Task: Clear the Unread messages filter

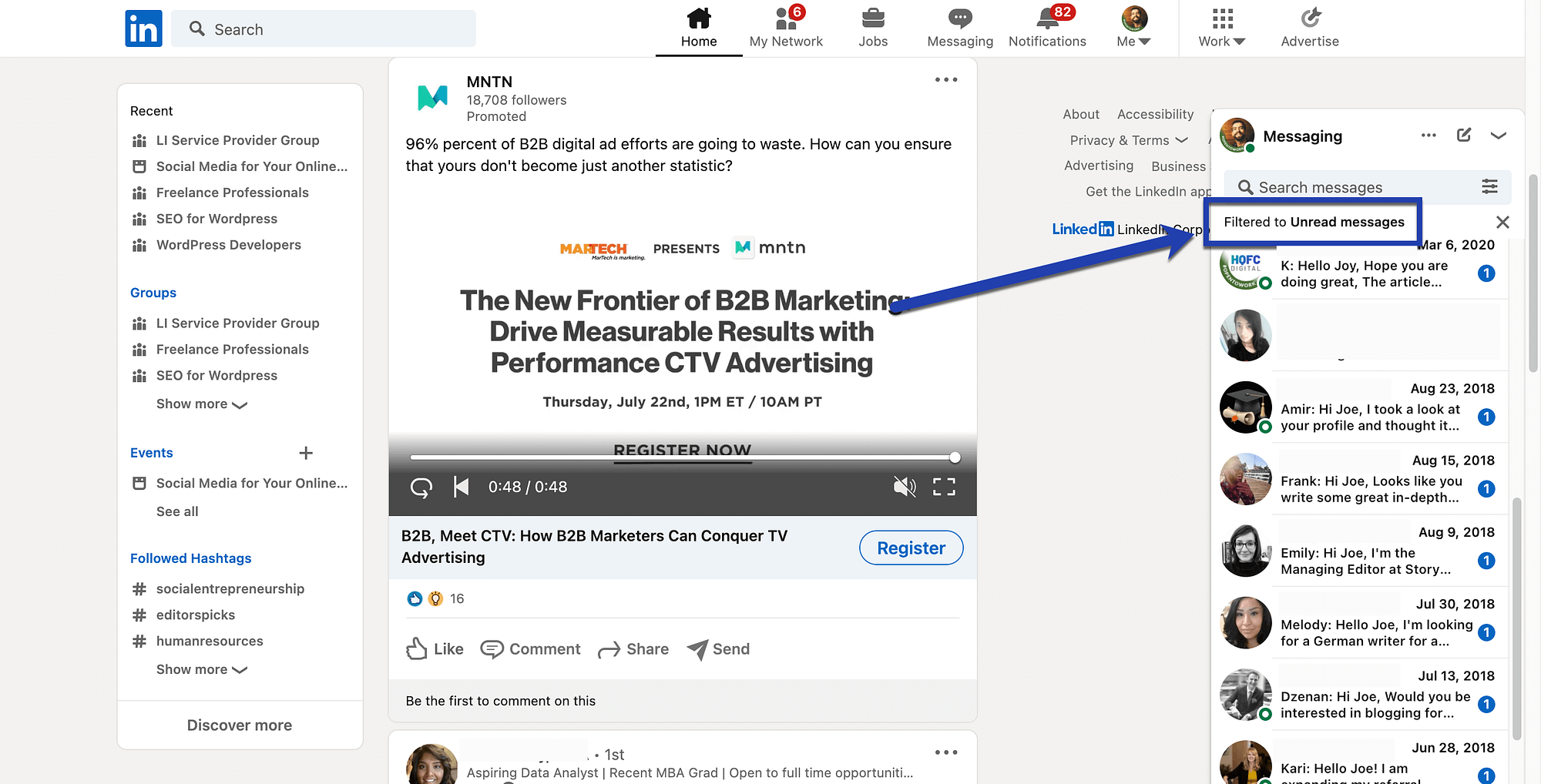Action: [1502, 223]
